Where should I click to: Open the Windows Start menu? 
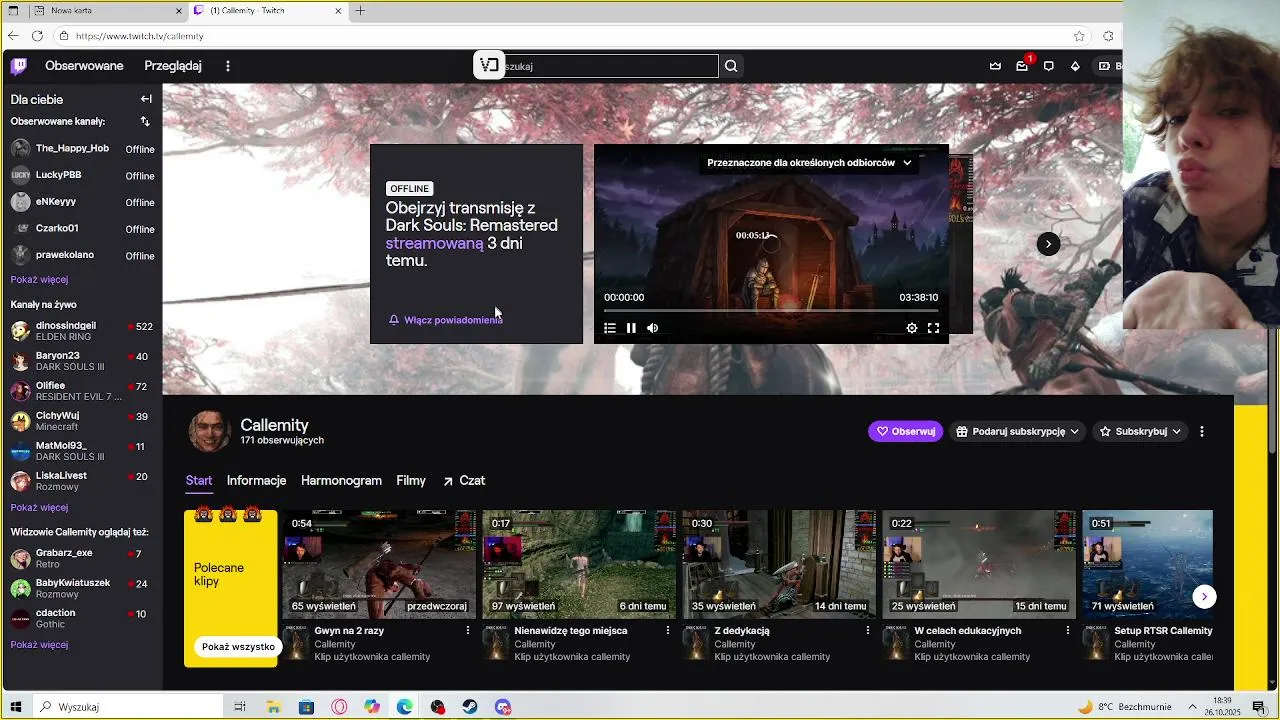coord(15,707)
